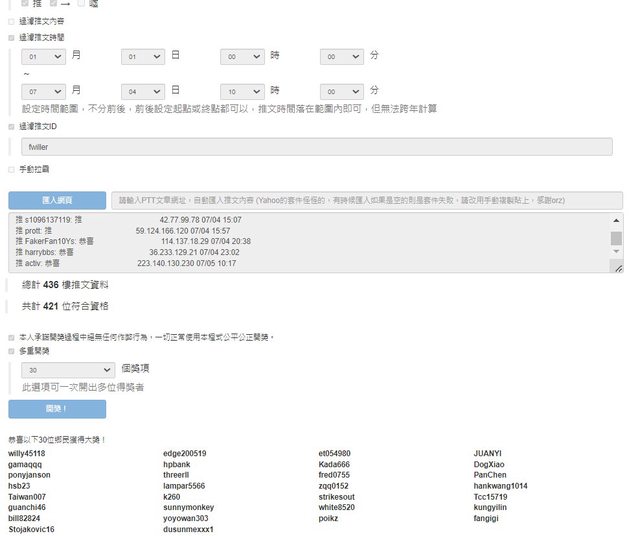Screen dimensions: 640x536
Task: Check the 手動 manual input checkbox
Action: 12,169
